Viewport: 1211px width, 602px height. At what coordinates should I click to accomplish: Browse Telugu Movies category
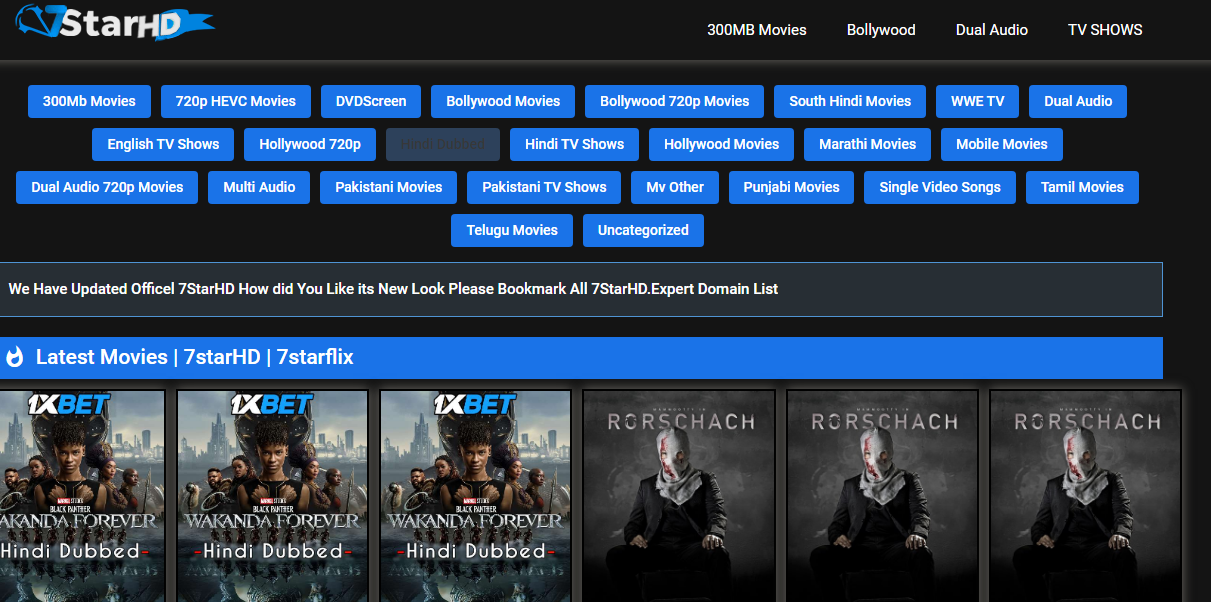[x=512, y=230]
